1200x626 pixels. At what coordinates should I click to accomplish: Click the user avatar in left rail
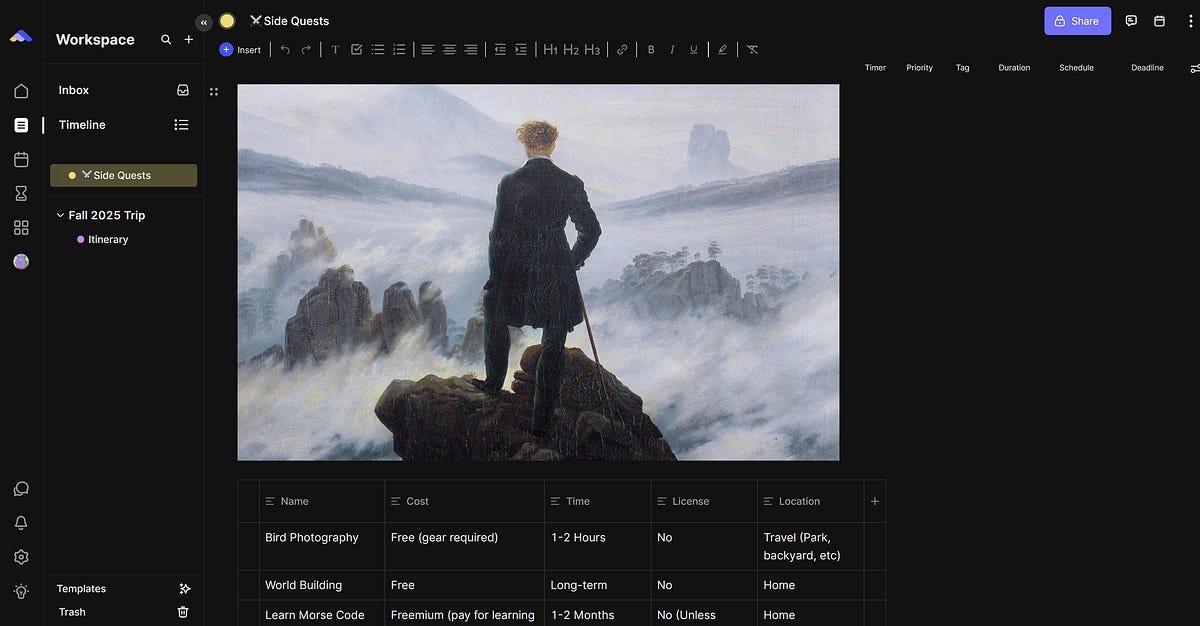coord(21,261)
